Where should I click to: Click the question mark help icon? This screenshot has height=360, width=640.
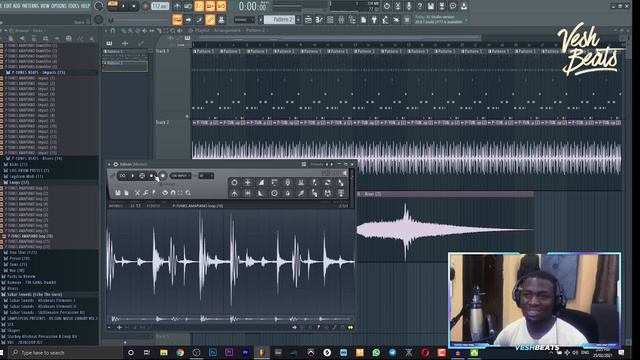[x=420, y=6]
